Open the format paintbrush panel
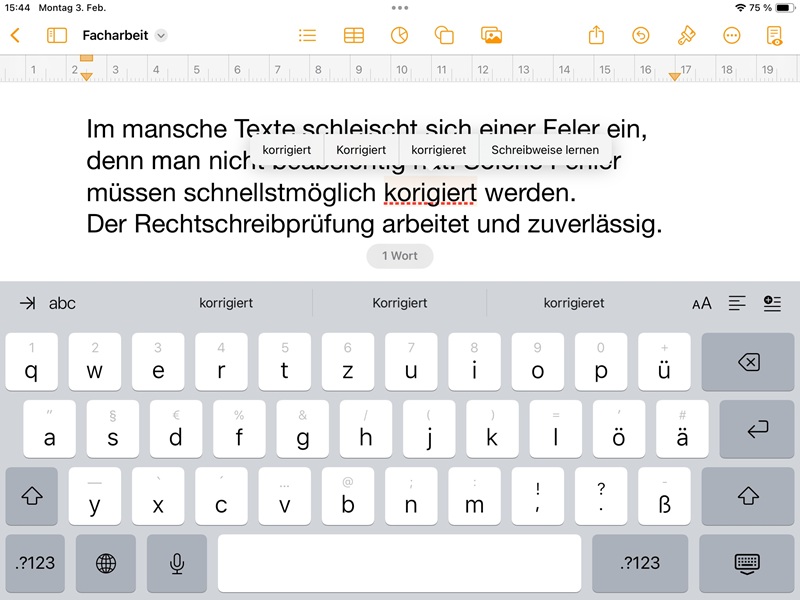Viewport: 800px width, 600px height. (x=686, y=35)
